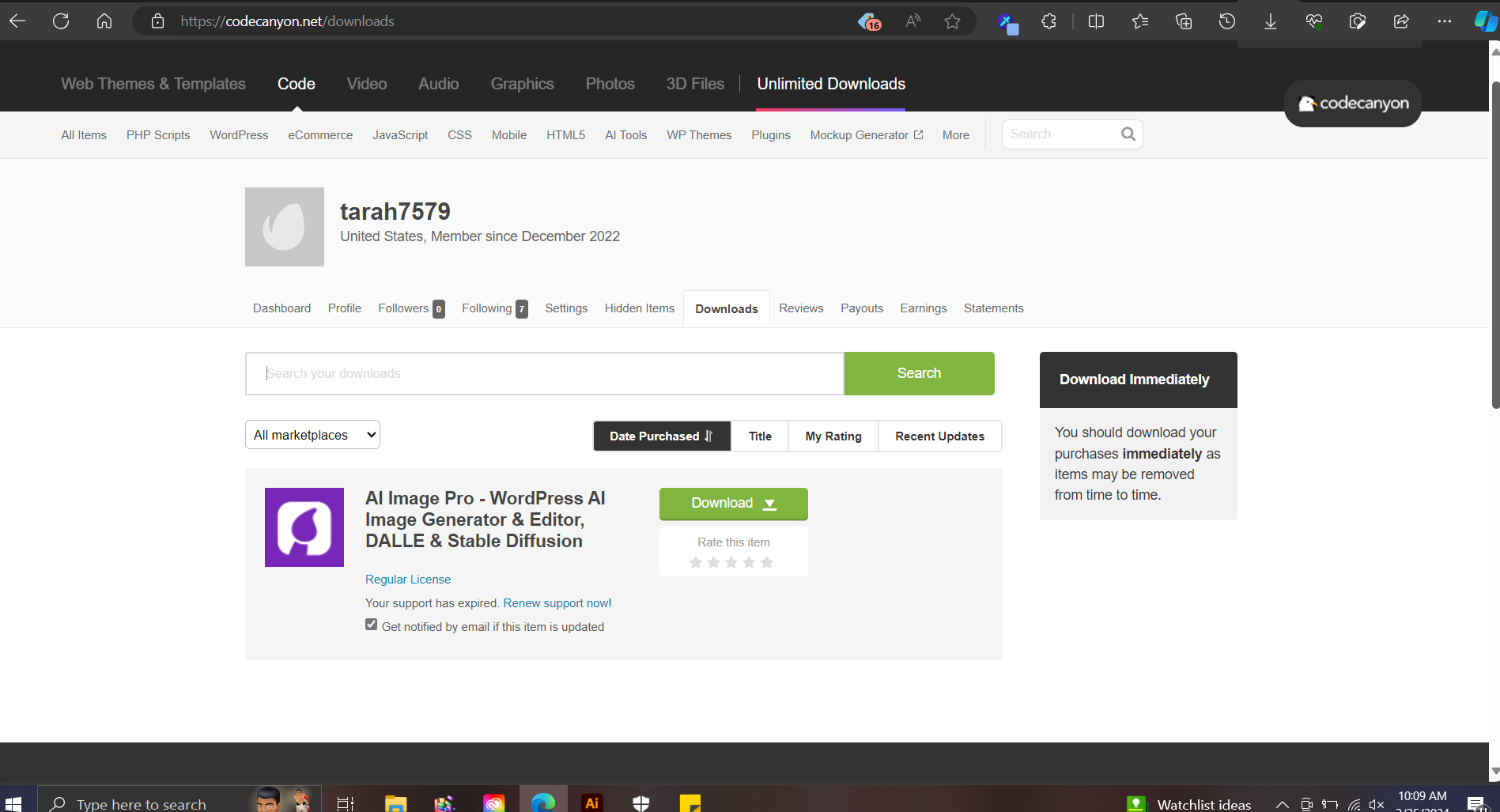Open the Mockup Generator external link
Screen dimensions: 1500x812
pyautogui.click(x=867, y=135)
